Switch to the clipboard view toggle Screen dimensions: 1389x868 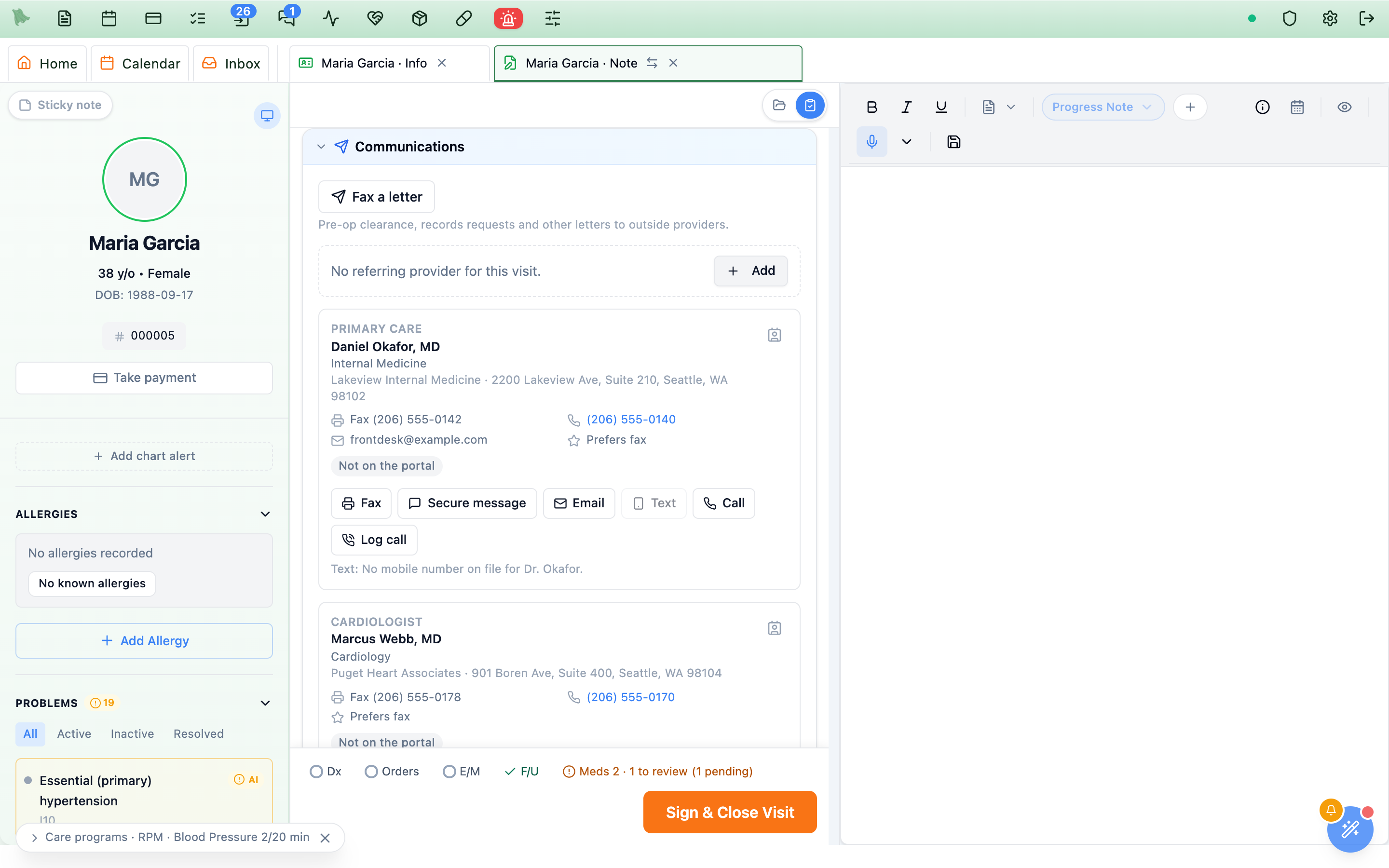click(810, 105)
